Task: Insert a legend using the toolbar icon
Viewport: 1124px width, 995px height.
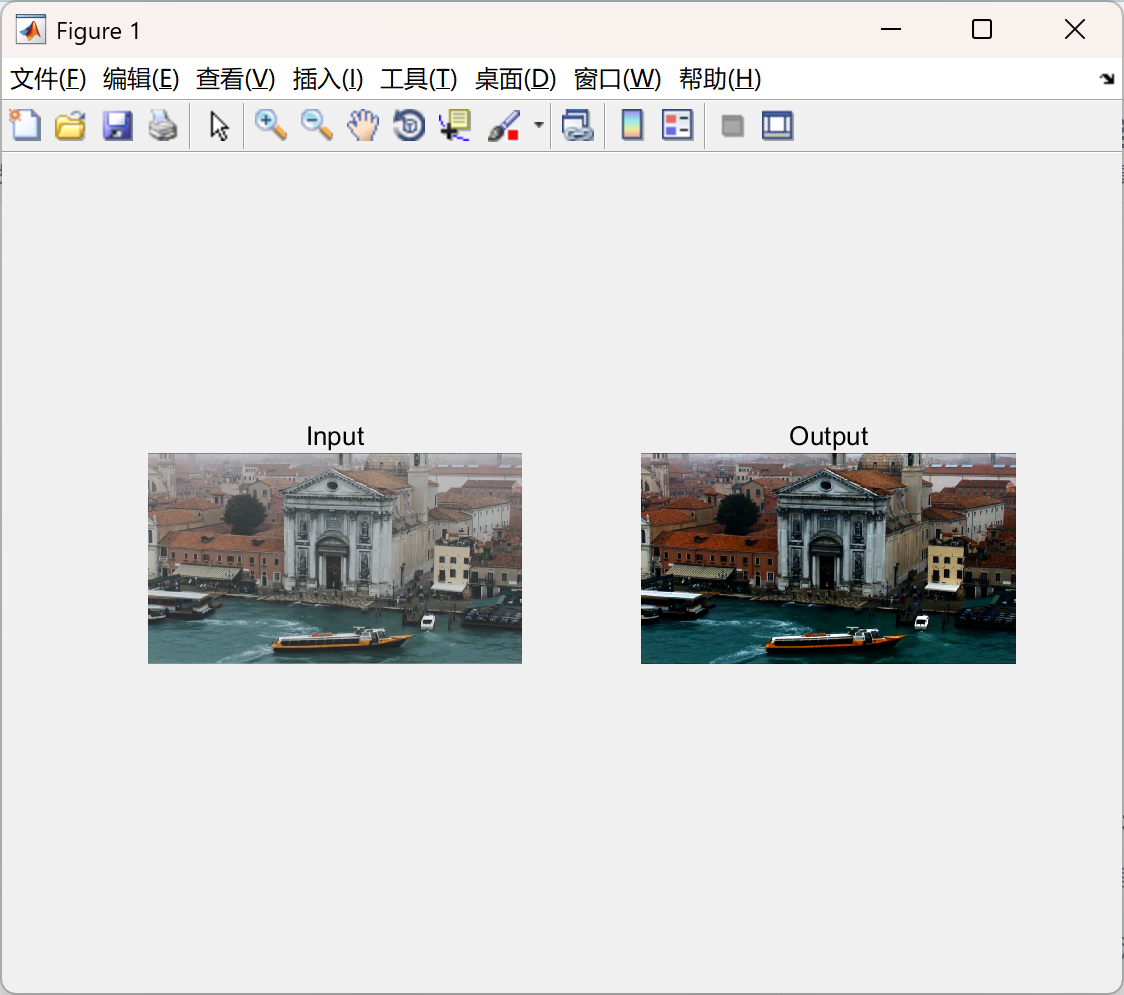Action: (677, 125)
